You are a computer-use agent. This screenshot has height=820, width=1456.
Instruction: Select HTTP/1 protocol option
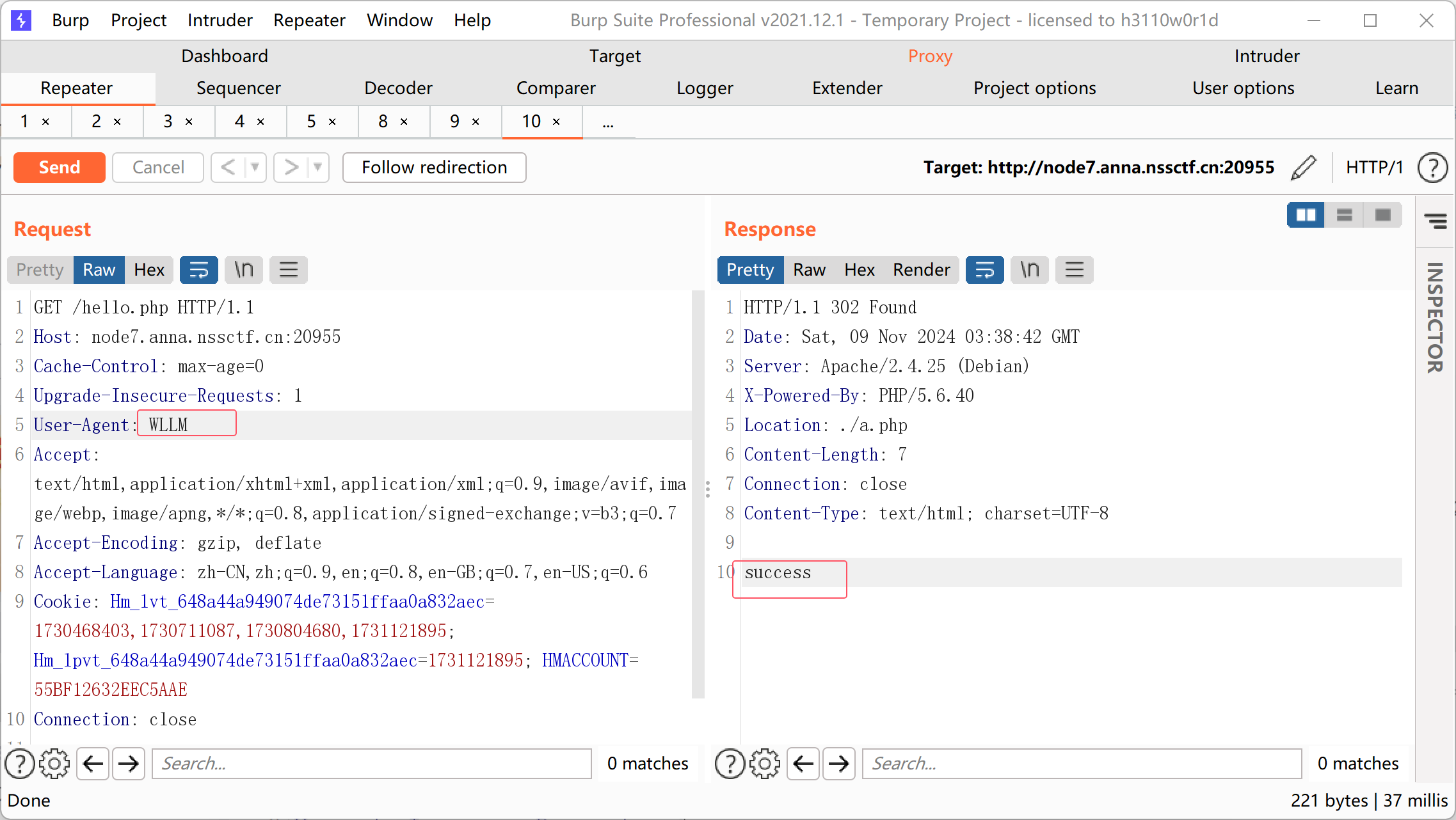point(1375,168)
